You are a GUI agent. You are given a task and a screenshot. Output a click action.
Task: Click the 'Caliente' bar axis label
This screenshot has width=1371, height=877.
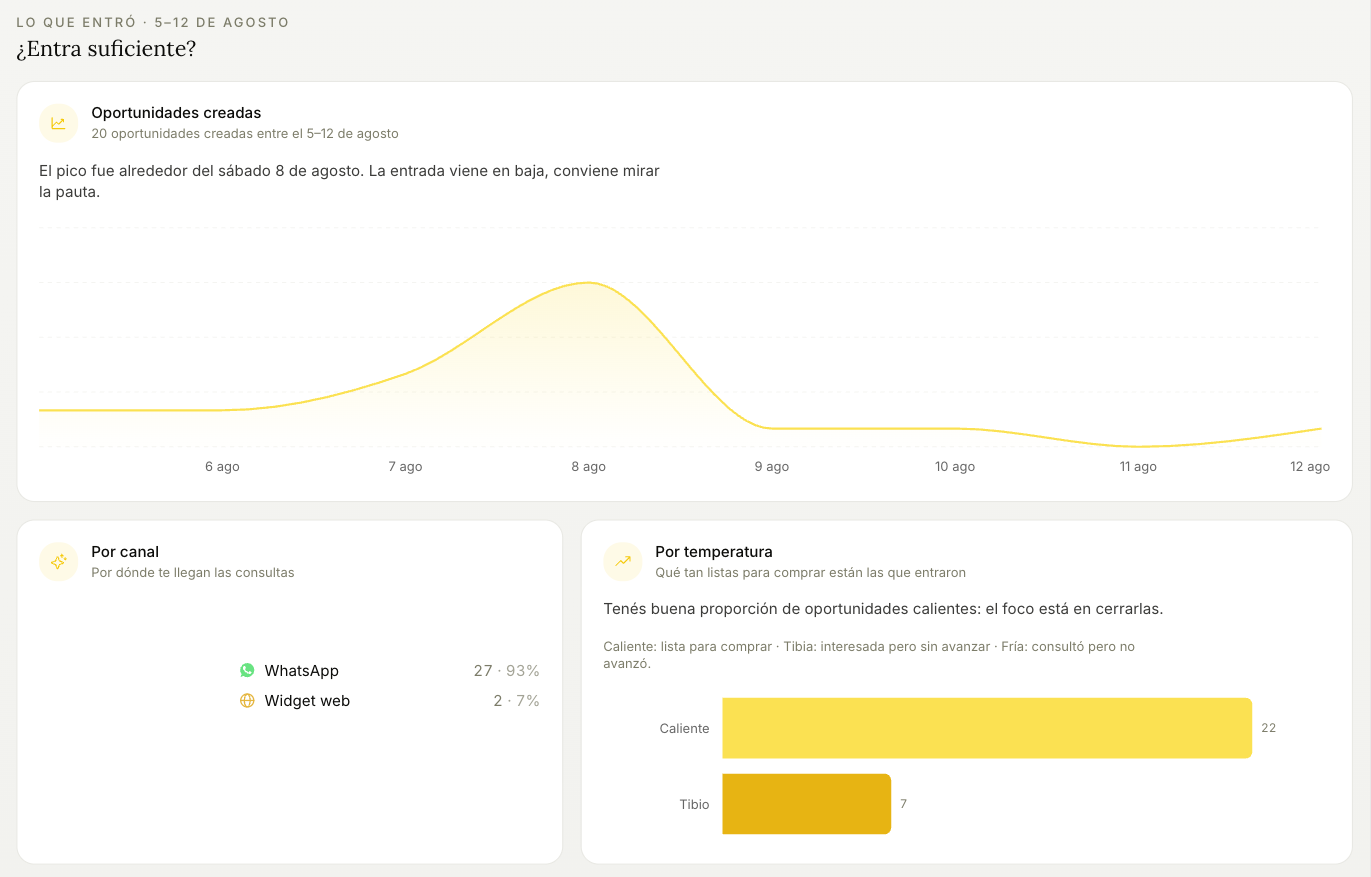[x=685, y=729]
